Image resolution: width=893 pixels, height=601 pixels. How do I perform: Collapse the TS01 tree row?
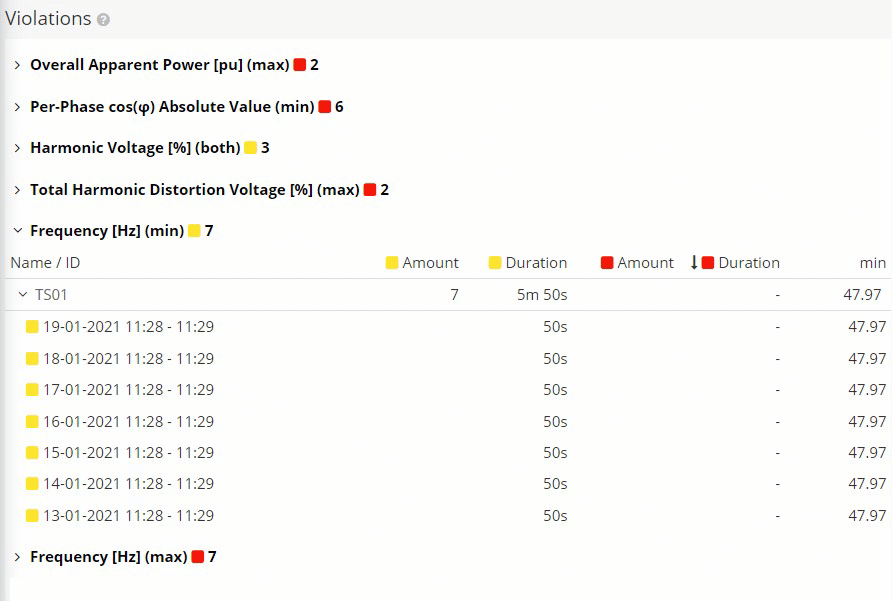coord(22,295)
